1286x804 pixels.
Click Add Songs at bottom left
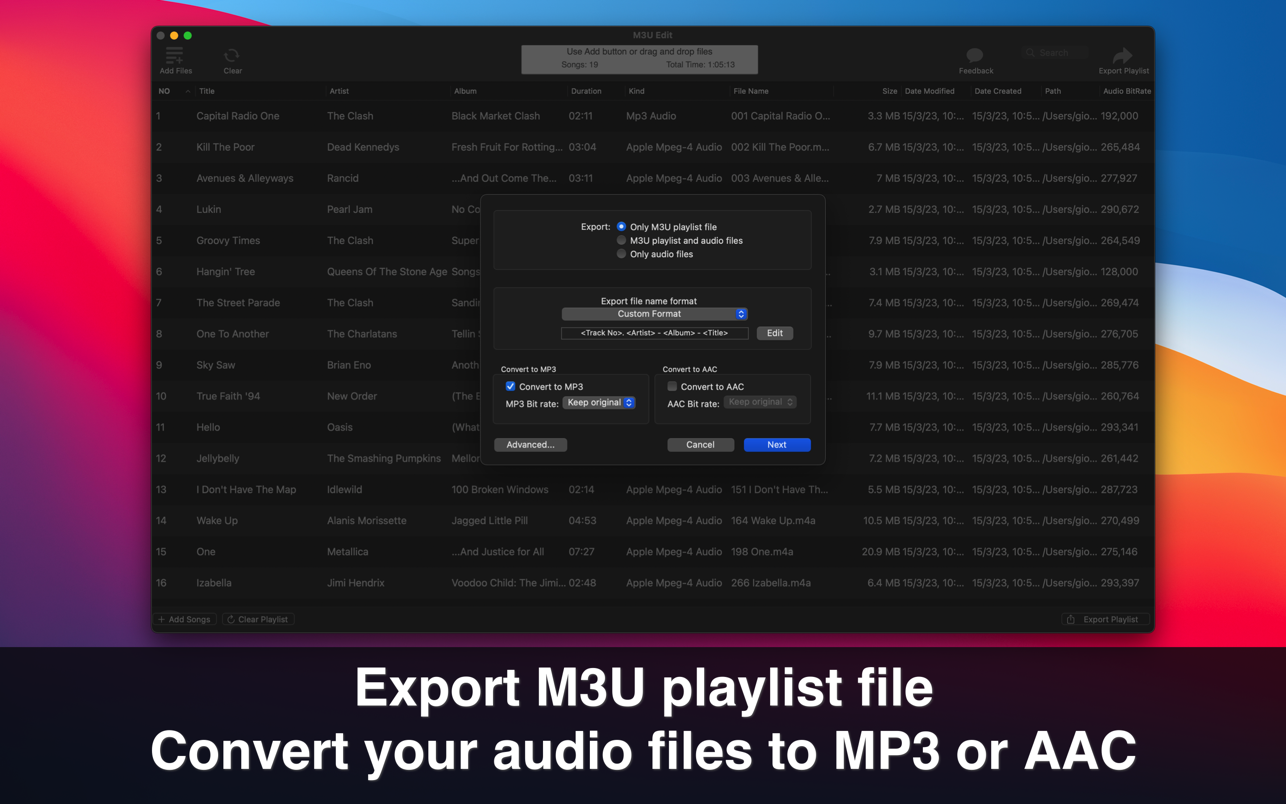pos(185,620)
